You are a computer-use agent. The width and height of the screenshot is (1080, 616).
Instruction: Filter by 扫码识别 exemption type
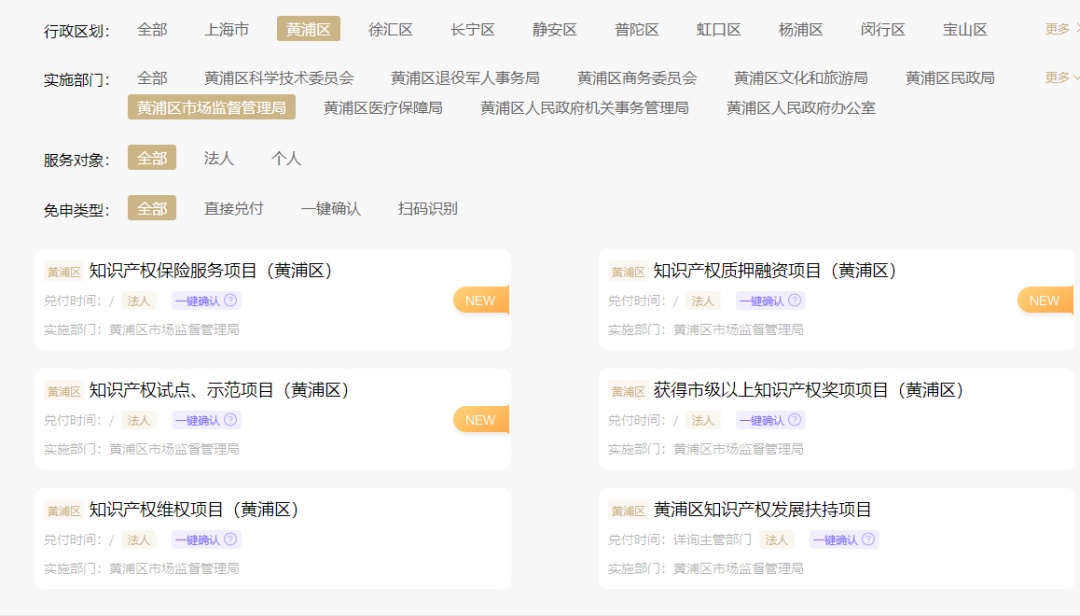[427, 209]
